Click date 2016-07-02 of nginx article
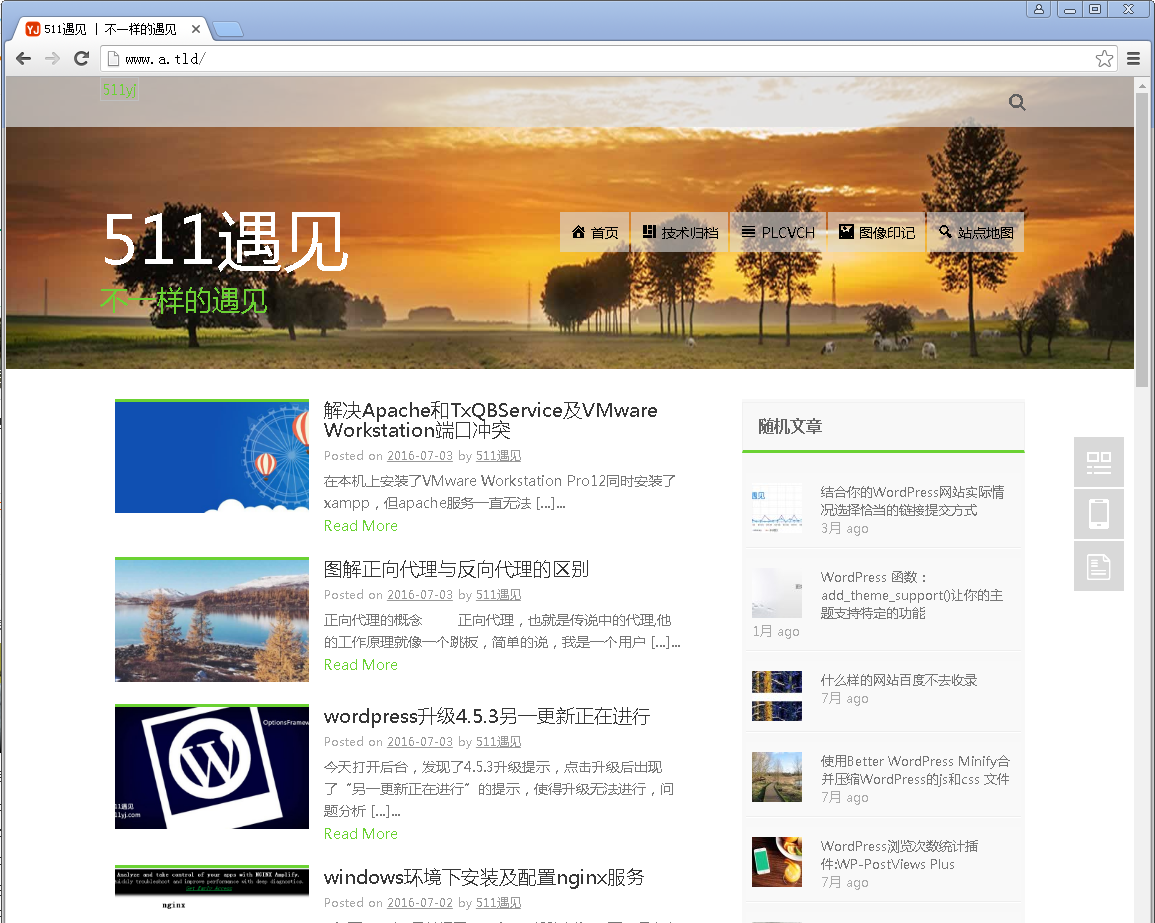Screen dimensions: 1155x923 coord(420,902)
